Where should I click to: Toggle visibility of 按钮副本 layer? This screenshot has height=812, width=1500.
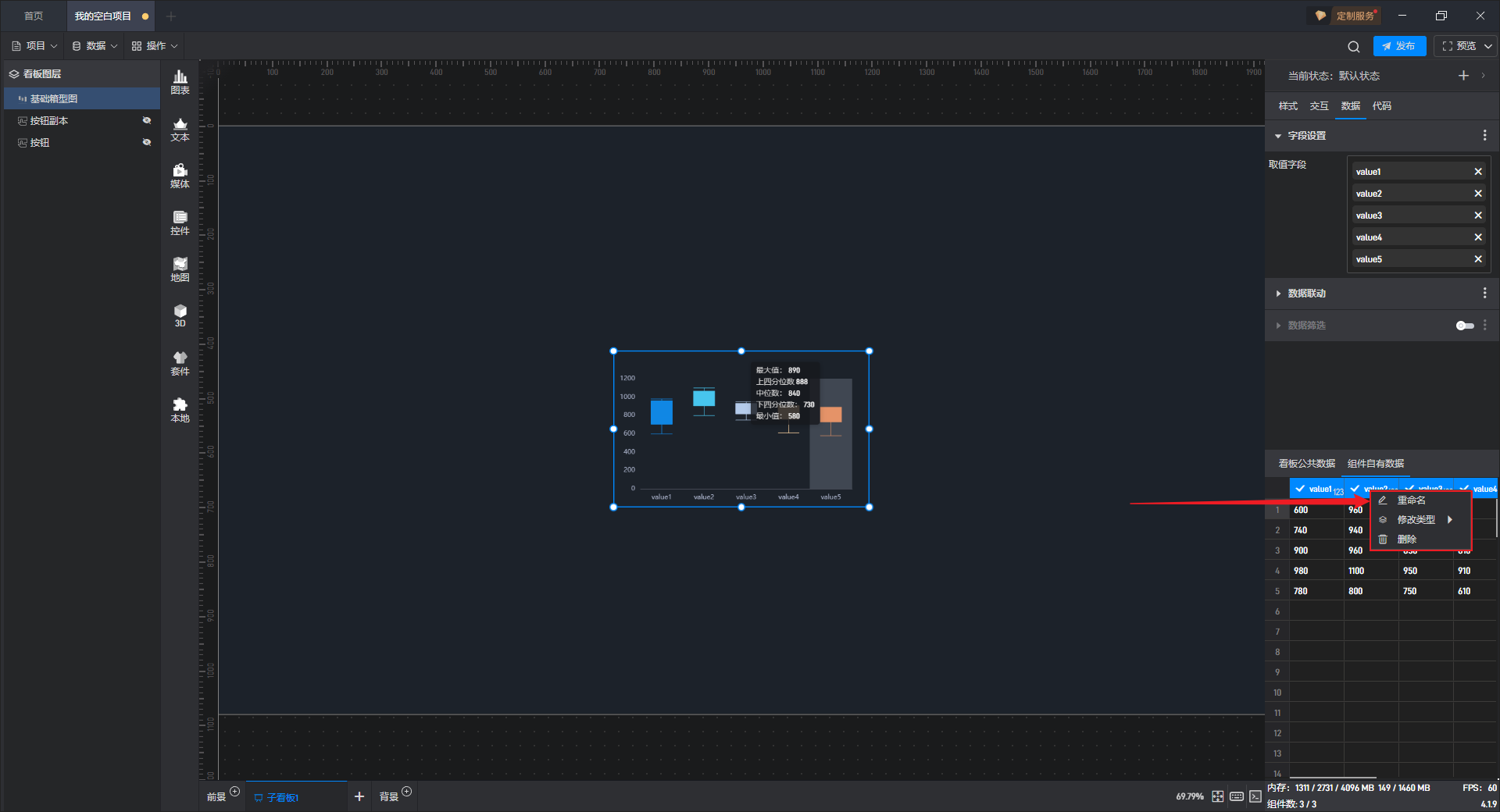[146, 121]
